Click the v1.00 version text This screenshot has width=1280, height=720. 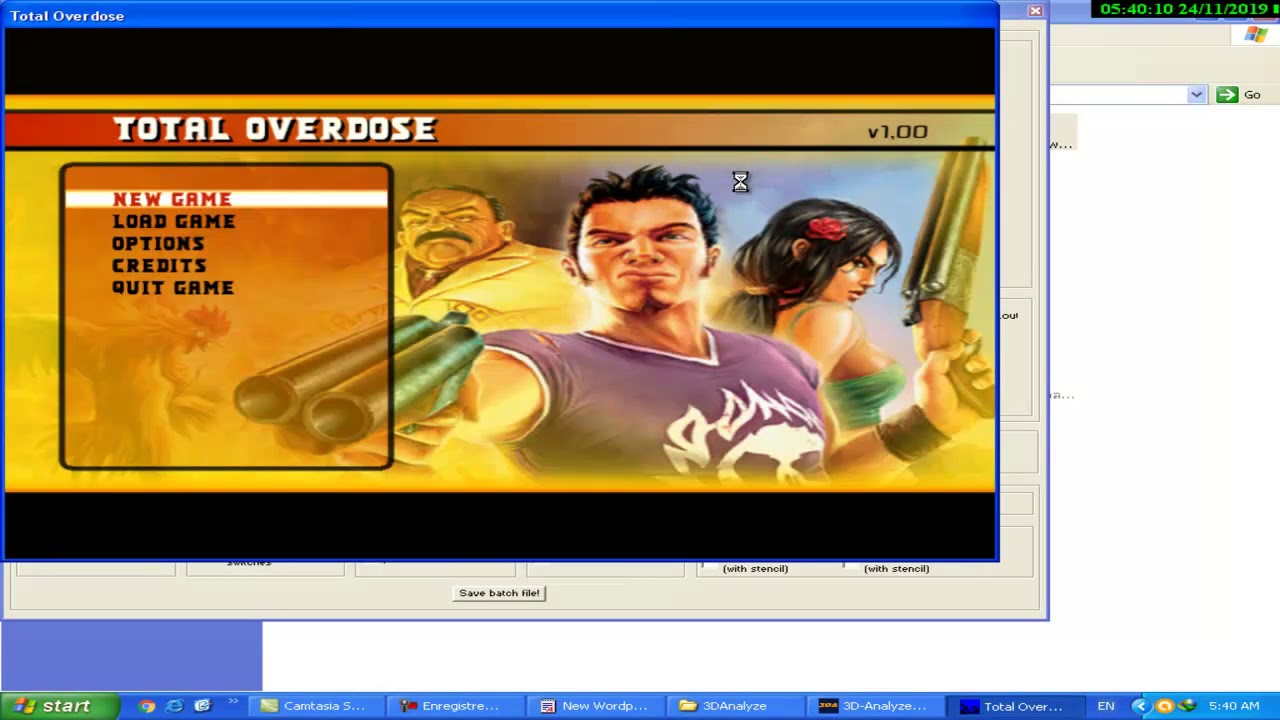(x=897, y=131)
